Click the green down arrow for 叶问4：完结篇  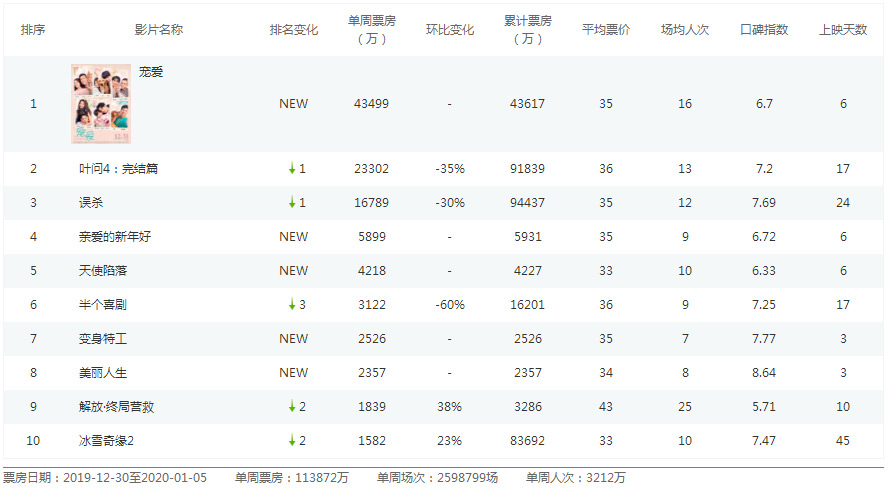[x=292, y=169]
